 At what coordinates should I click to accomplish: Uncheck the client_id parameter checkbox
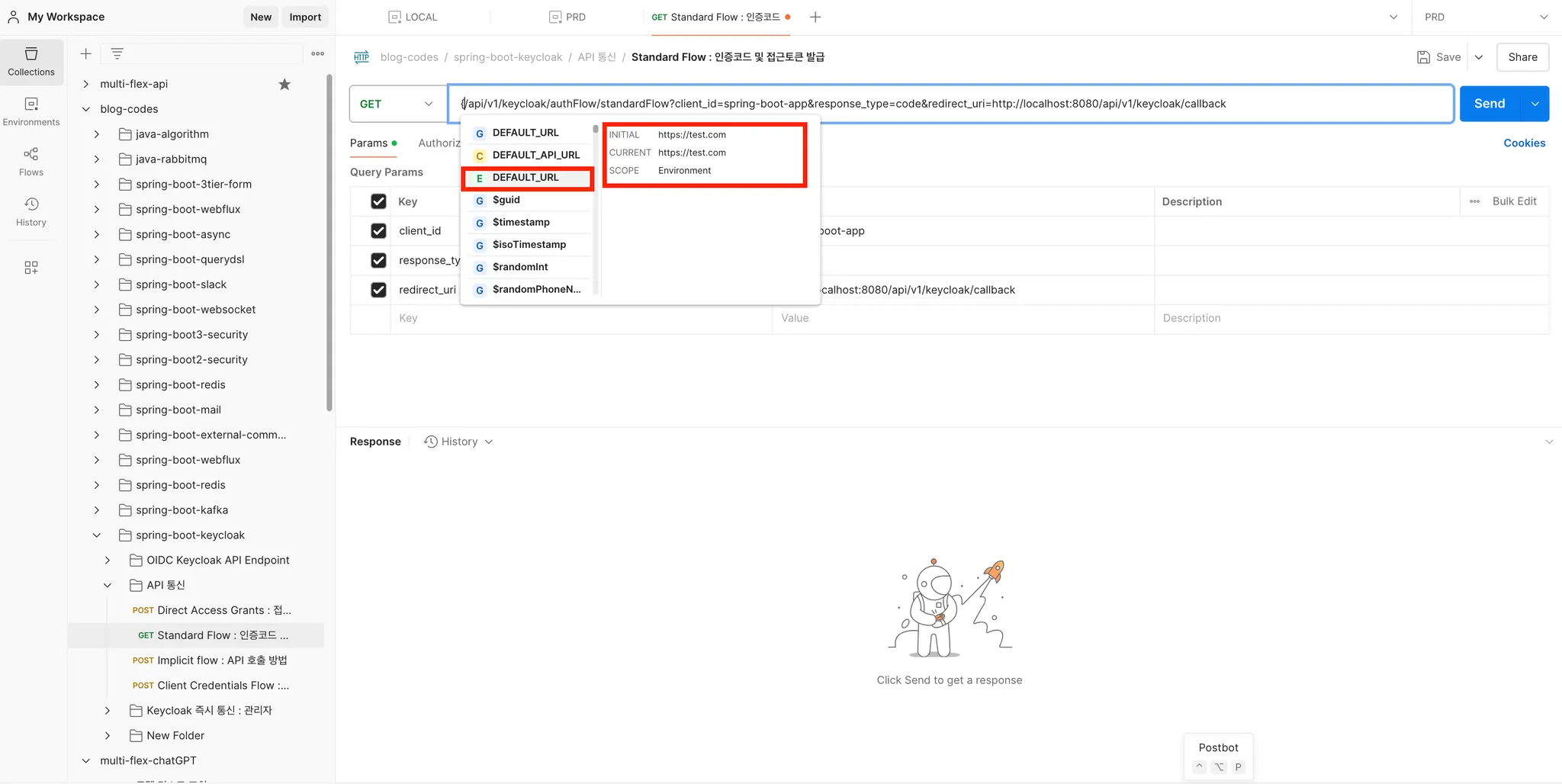[378, 230]
